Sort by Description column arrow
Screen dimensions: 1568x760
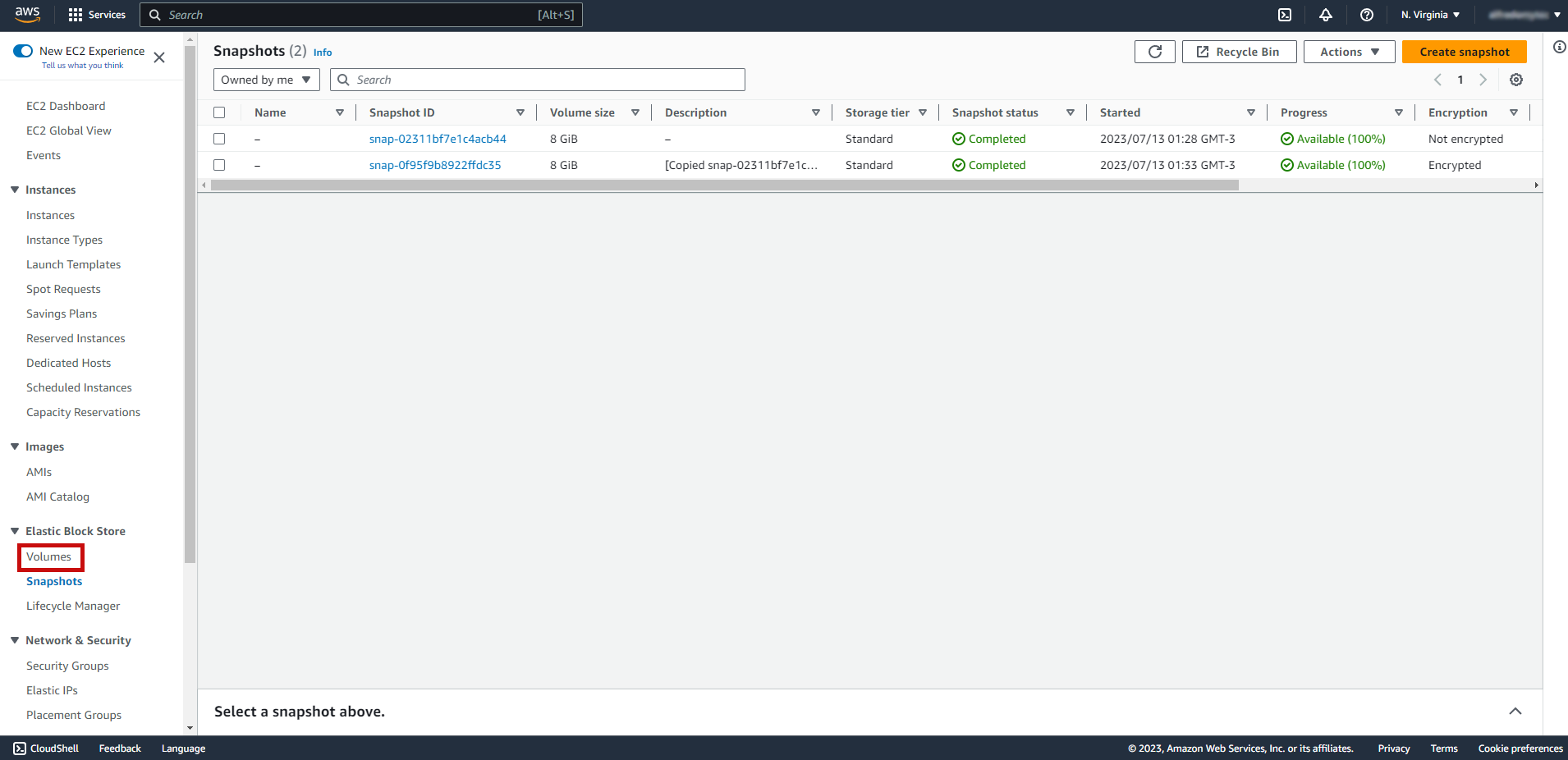(x=816, y=112)
